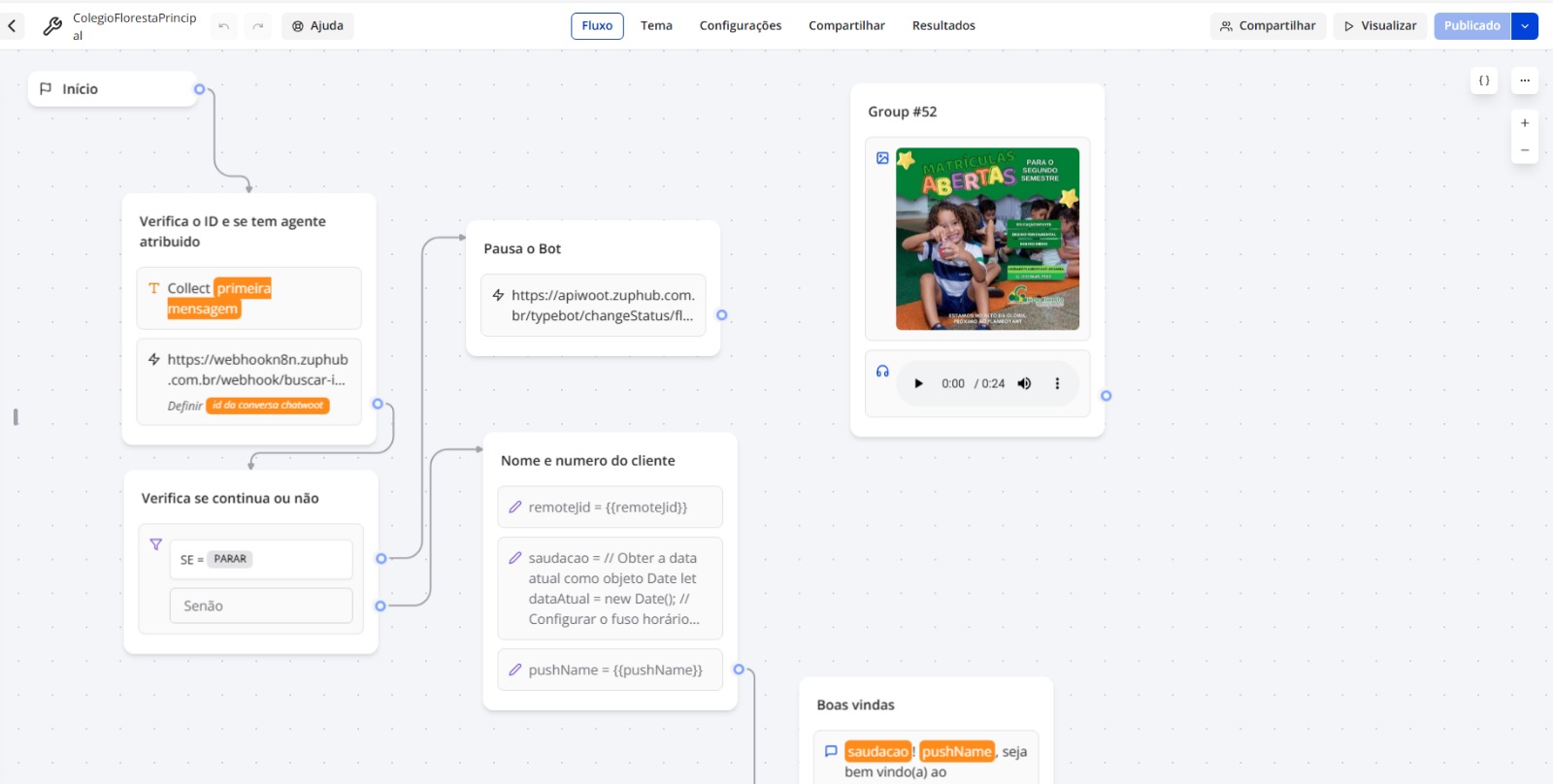Screen dimensions: 1553x784
Task: Open webhookn8n buscar webhook block
Action: click(x=248, y=381)
